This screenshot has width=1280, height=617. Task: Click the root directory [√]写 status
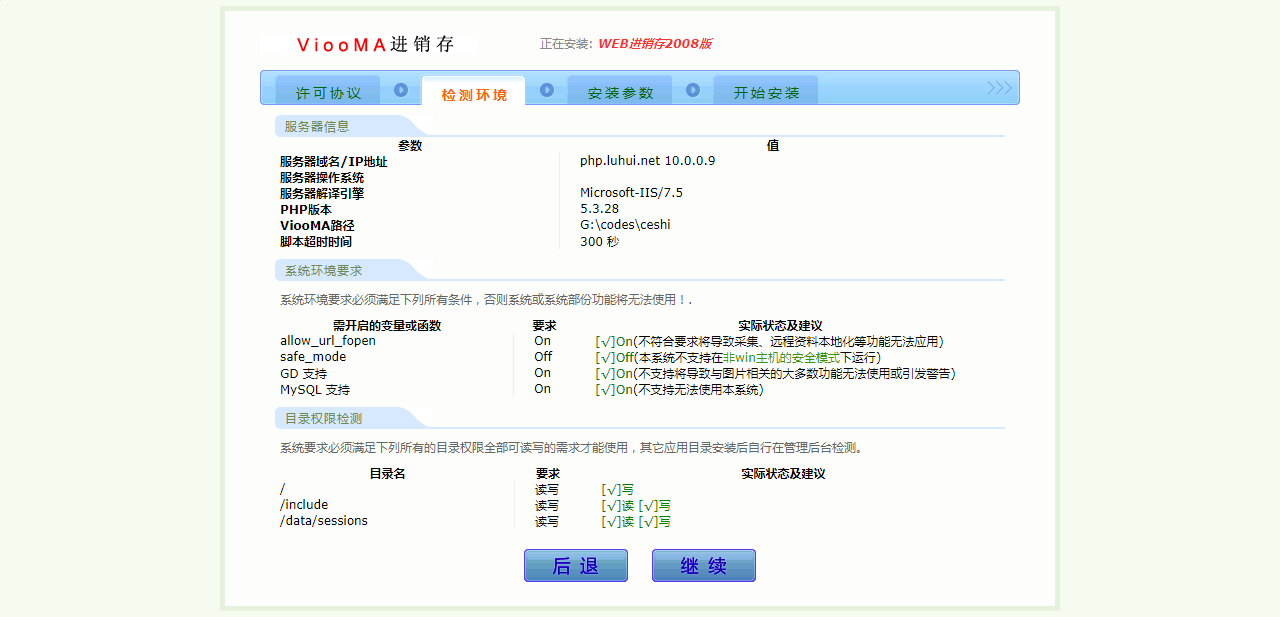617,490
